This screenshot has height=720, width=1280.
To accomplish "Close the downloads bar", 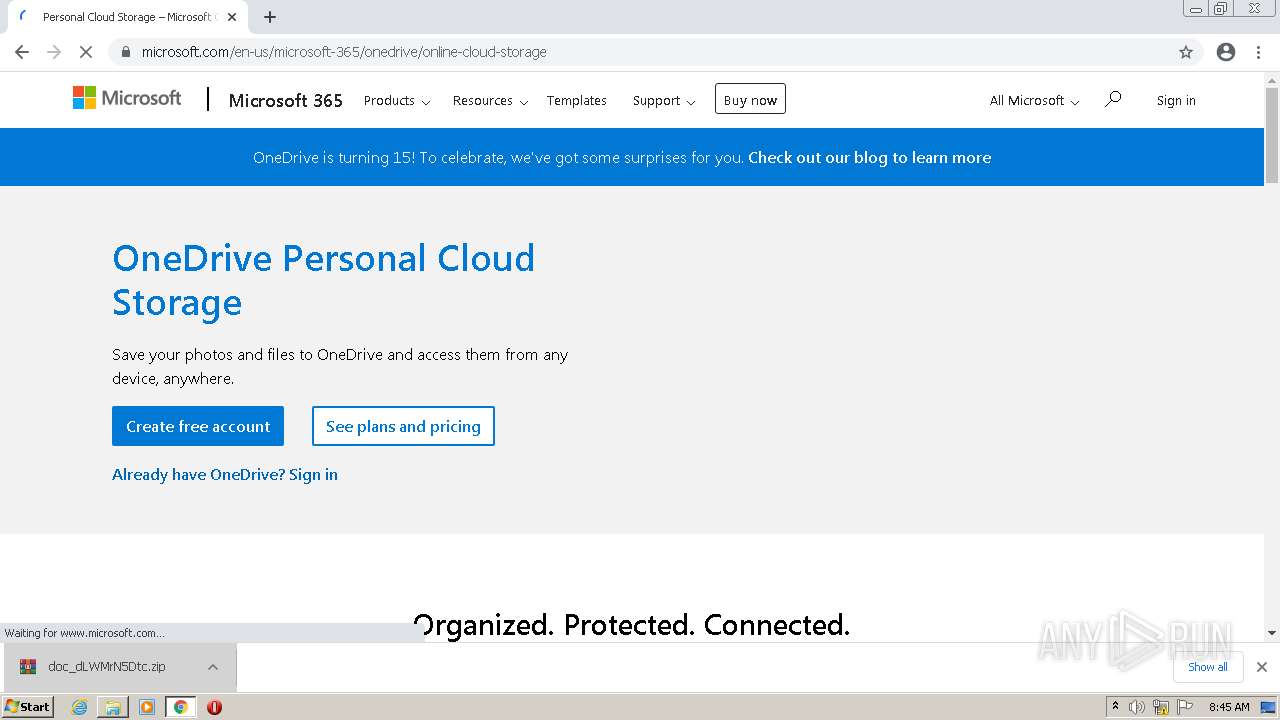I will [x=1262, y=667].
